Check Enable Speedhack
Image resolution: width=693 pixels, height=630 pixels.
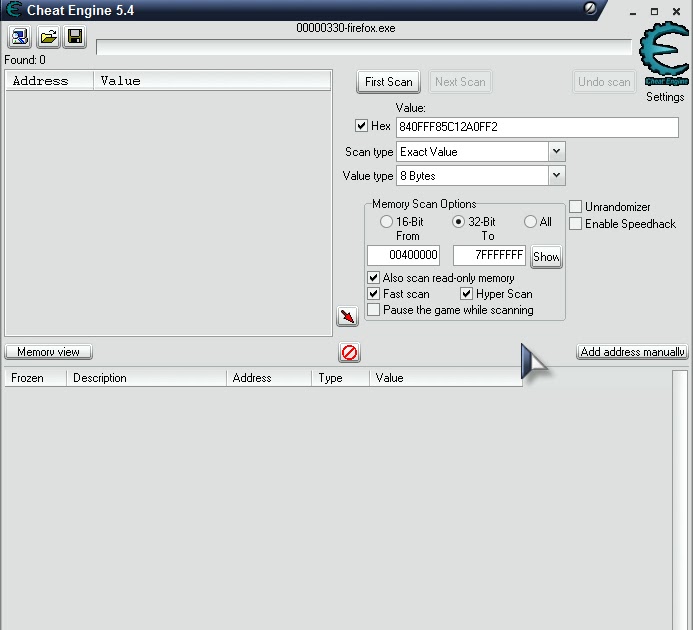pyautogui.click(x=575, y=224)
